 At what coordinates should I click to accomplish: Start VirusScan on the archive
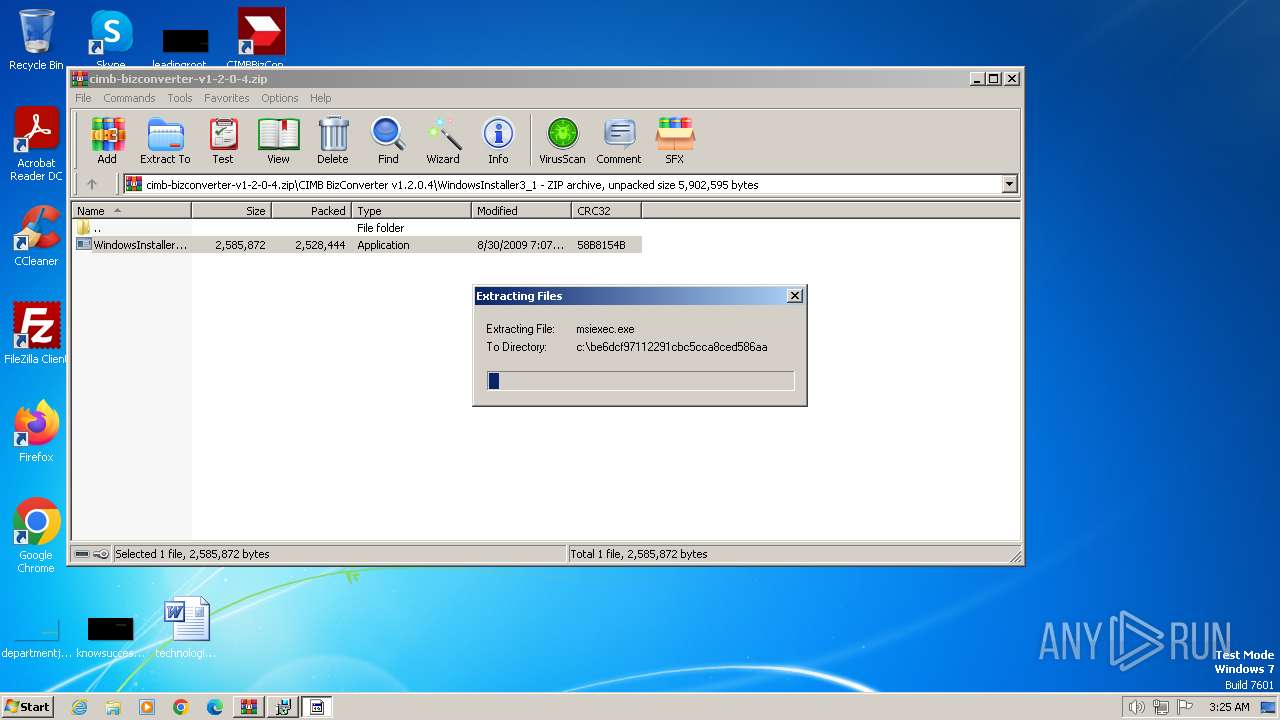[562, 141]
